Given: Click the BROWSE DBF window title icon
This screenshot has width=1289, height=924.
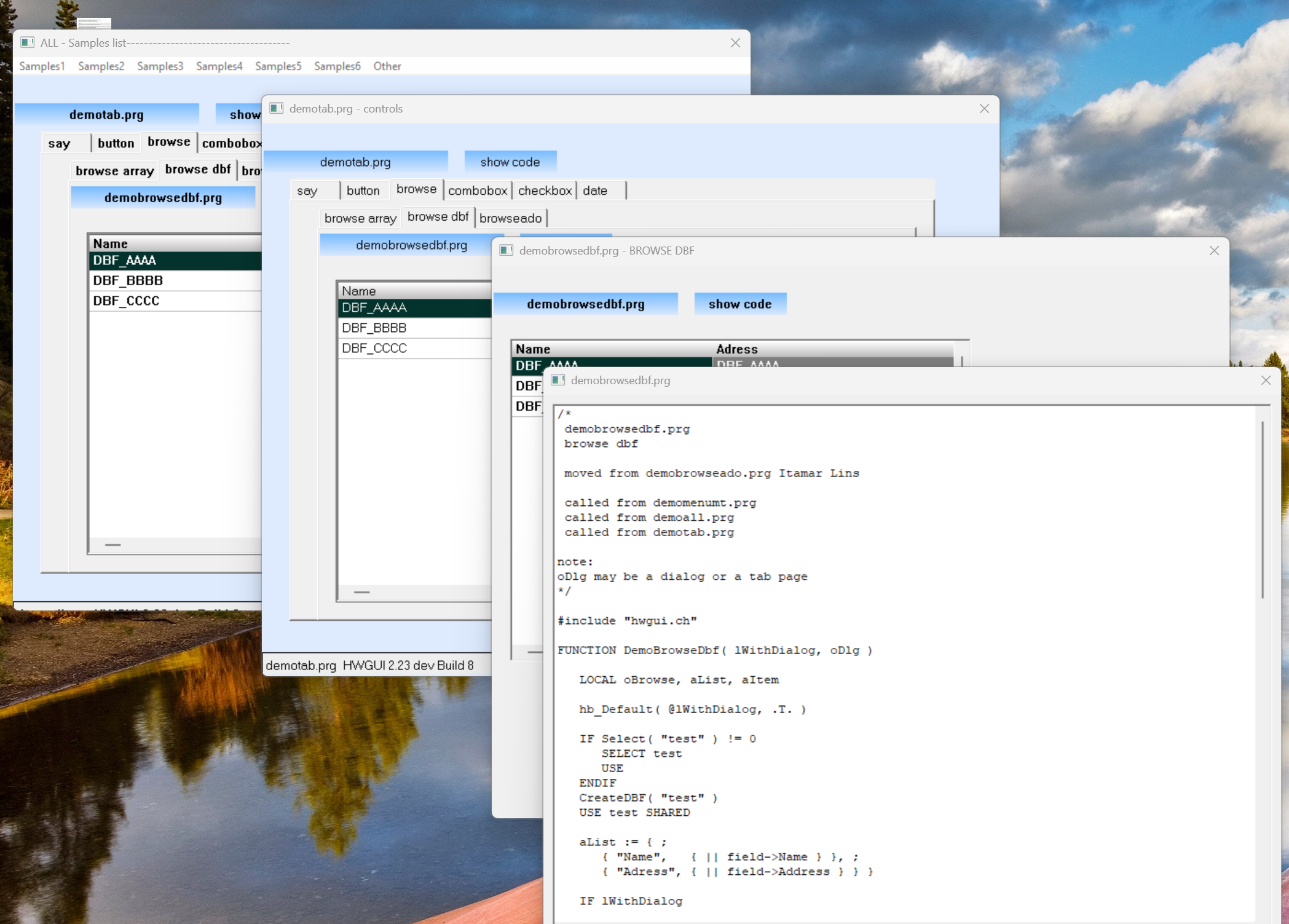Looking at the screenshot, I should point(506,250).
